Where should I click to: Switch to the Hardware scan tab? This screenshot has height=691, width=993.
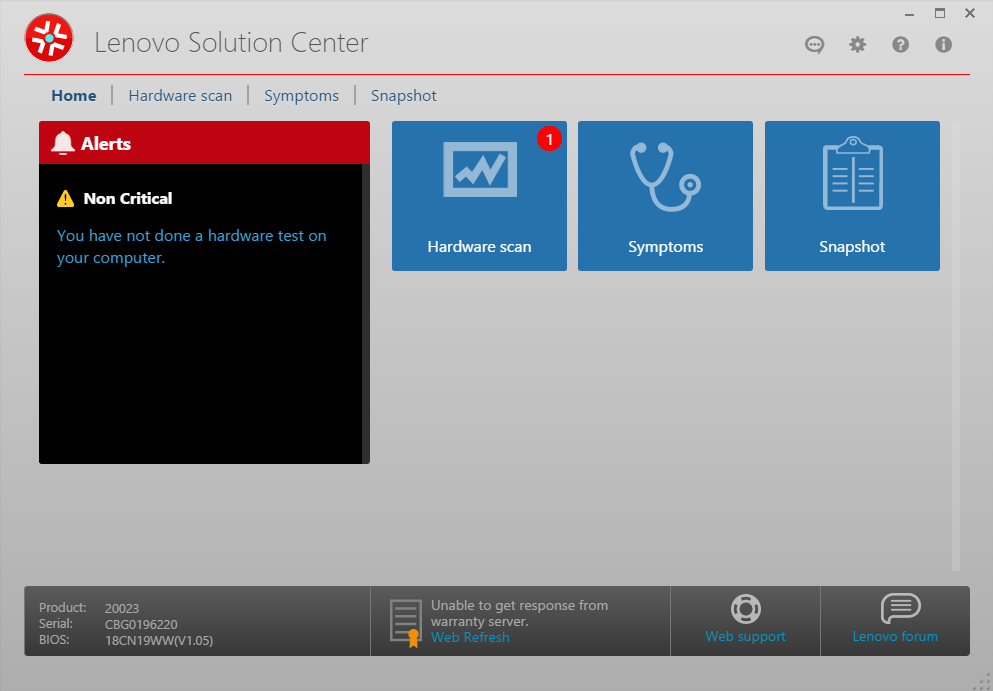tap(180, 96)
